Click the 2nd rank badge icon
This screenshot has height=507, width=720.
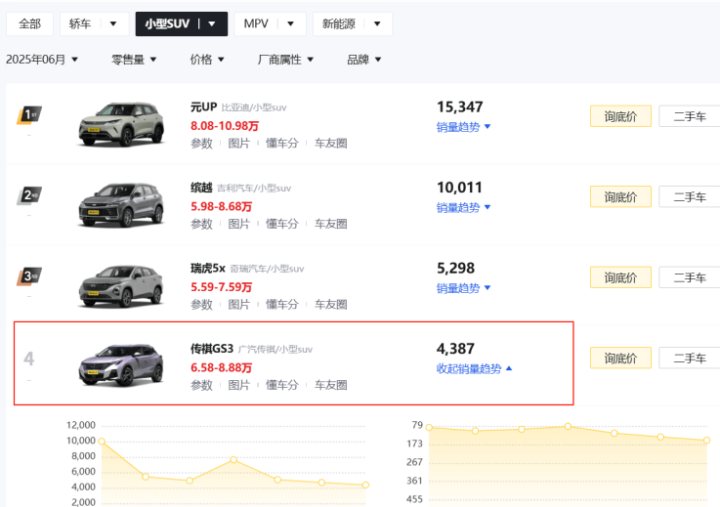click(29, 196)
